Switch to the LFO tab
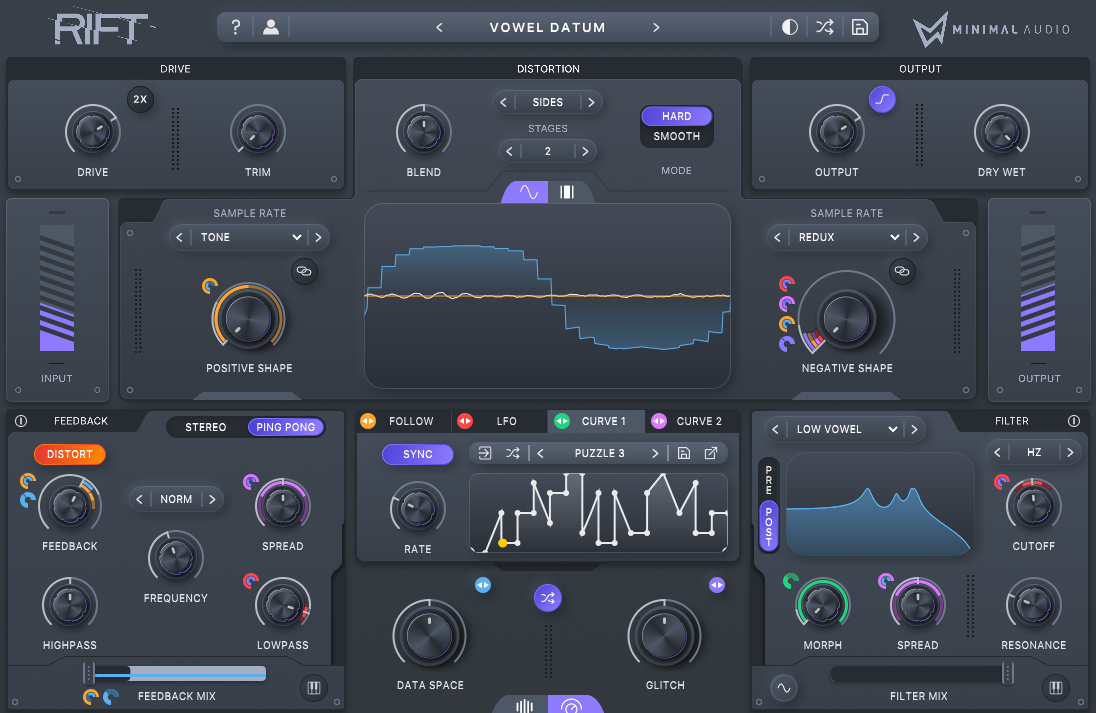The width and height of the screenshot is (1096, 713). tap(499, 421)
